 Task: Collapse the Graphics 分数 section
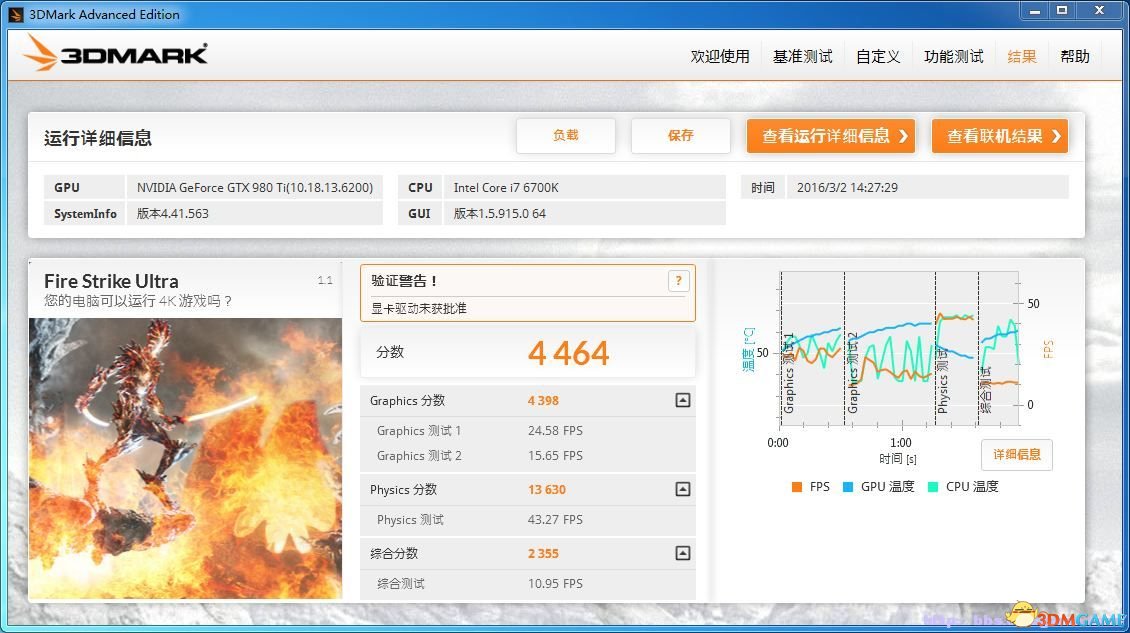click(x=682, y=400)
